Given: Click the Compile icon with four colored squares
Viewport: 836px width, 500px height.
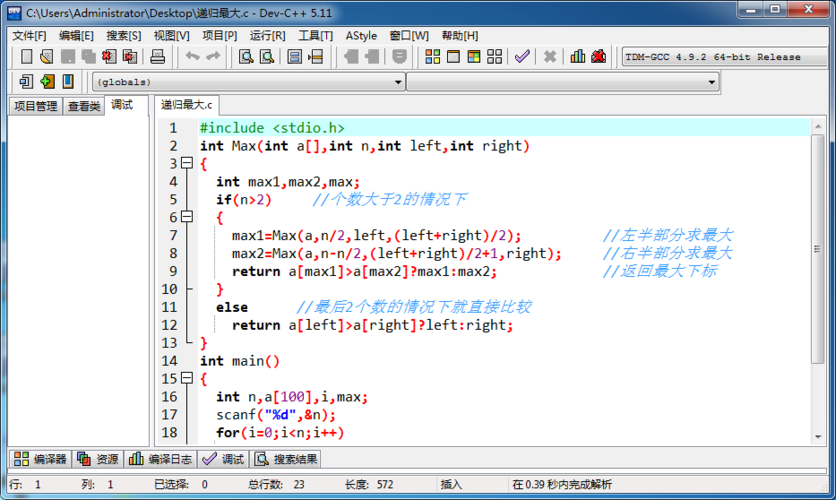Looking at the screenshot, I should (x=432, y=57).
